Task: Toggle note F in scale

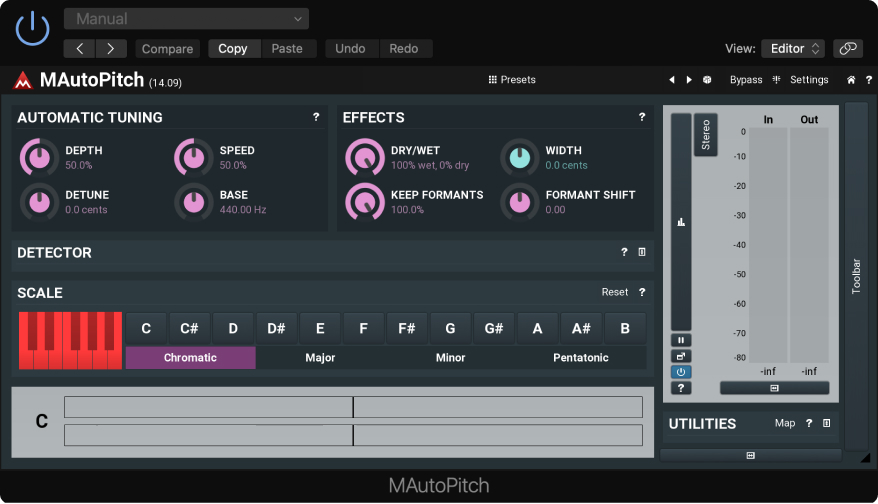Action: tap(363, 328)
